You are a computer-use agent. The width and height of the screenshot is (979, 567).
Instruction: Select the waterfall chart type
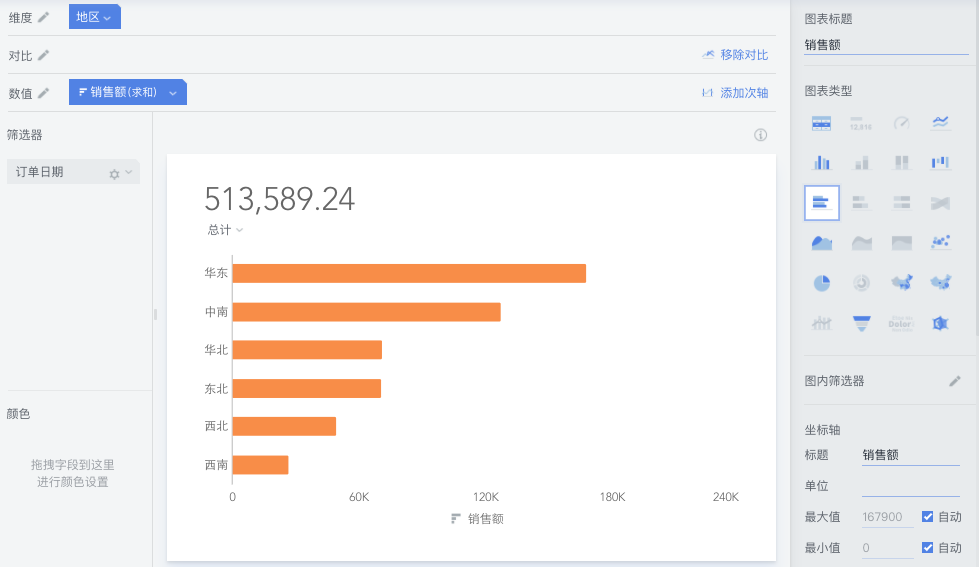coord(940,162)
